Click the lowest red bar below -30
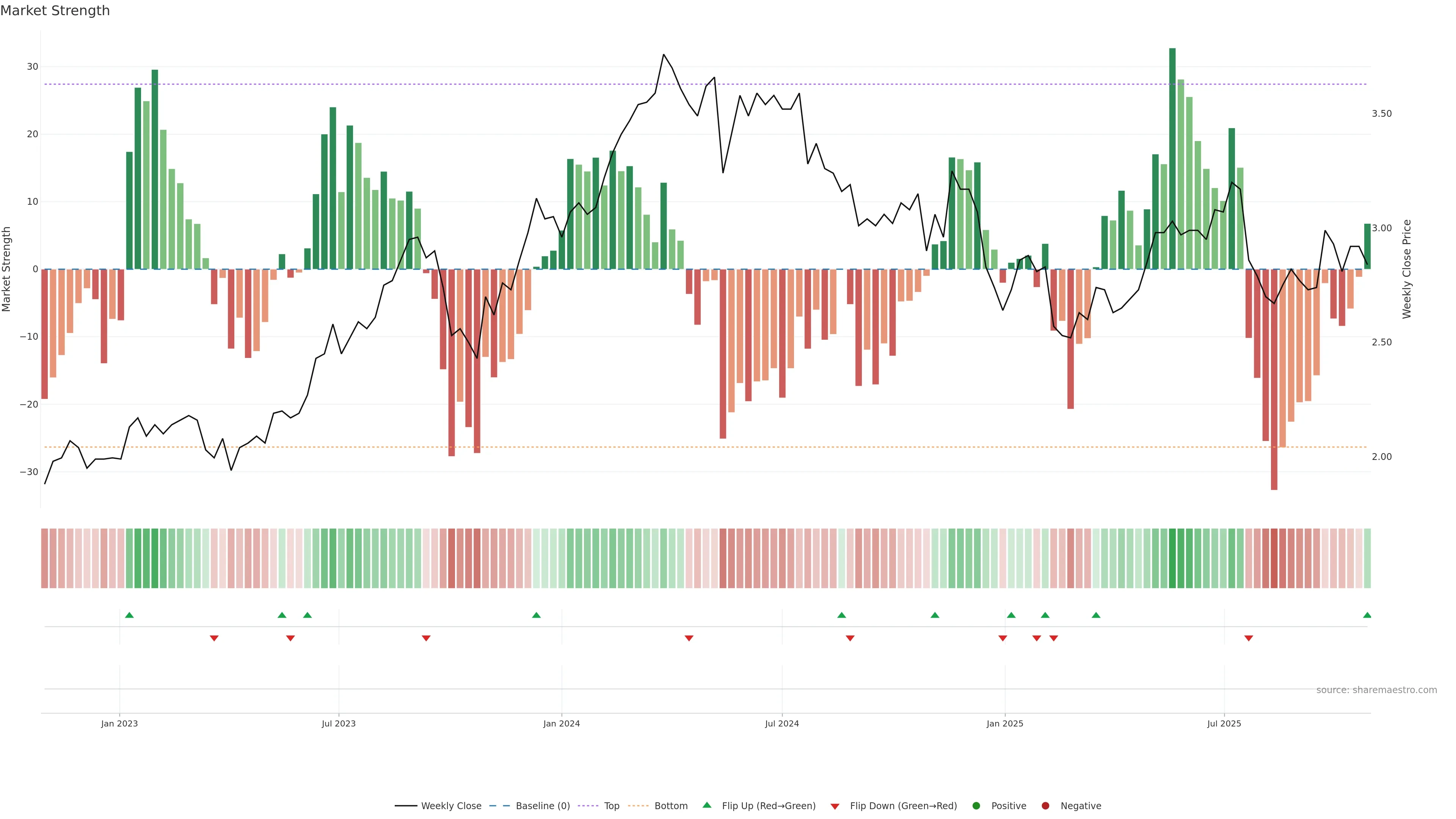Viewport: 1456px width, 819px height. [x=1274, y=379]
